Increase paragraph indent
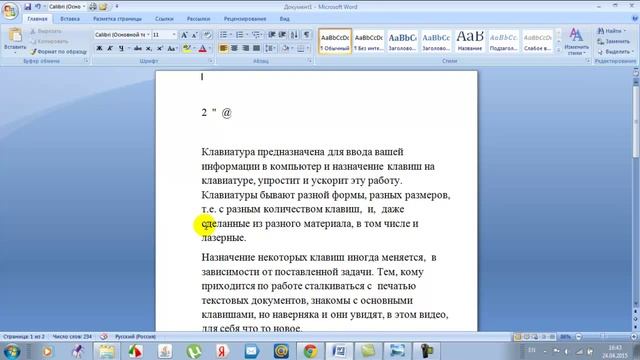Viewport: 640px width, 360px height. coord(282,35)
